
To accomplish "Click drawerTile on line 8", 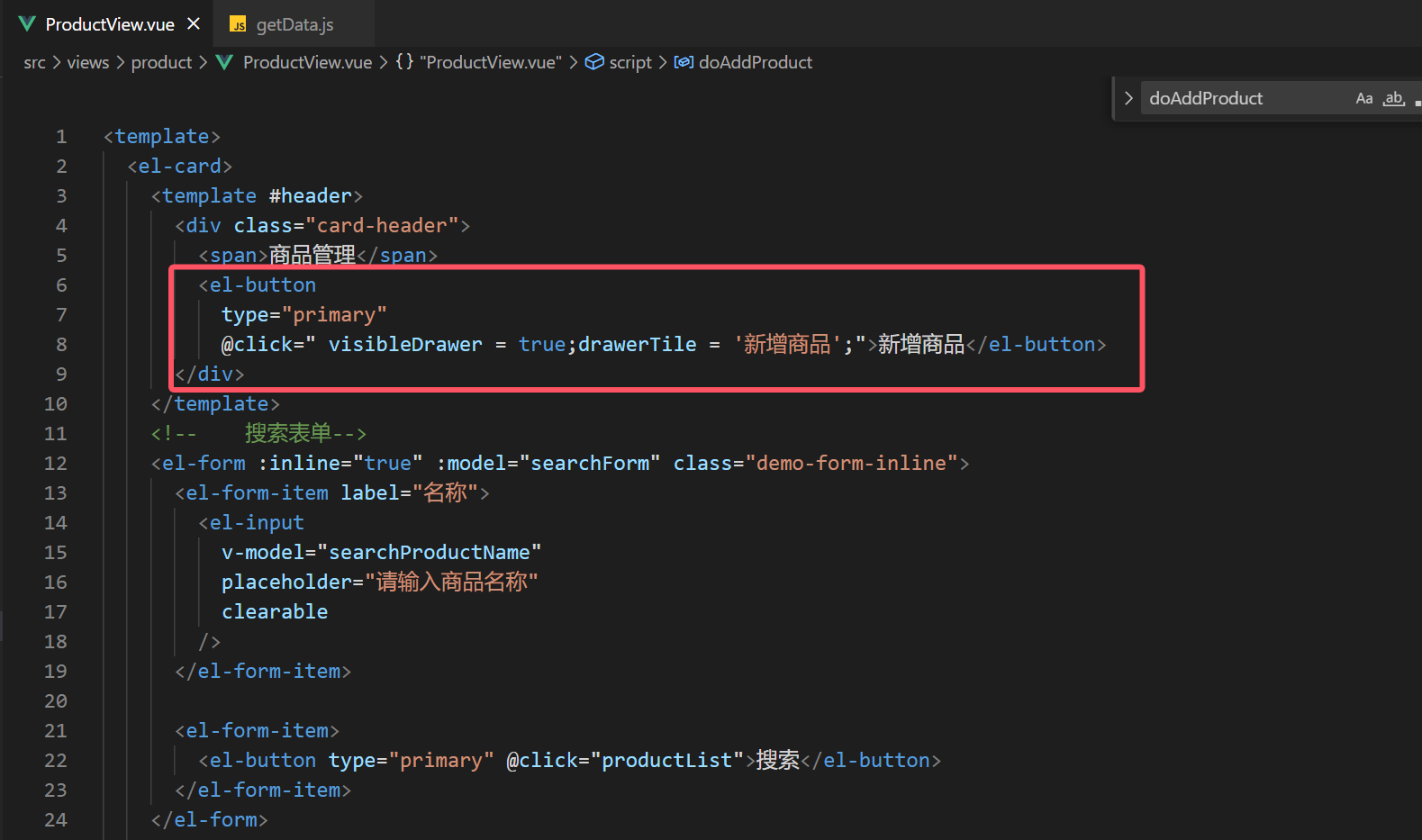I will click(638, 345).
